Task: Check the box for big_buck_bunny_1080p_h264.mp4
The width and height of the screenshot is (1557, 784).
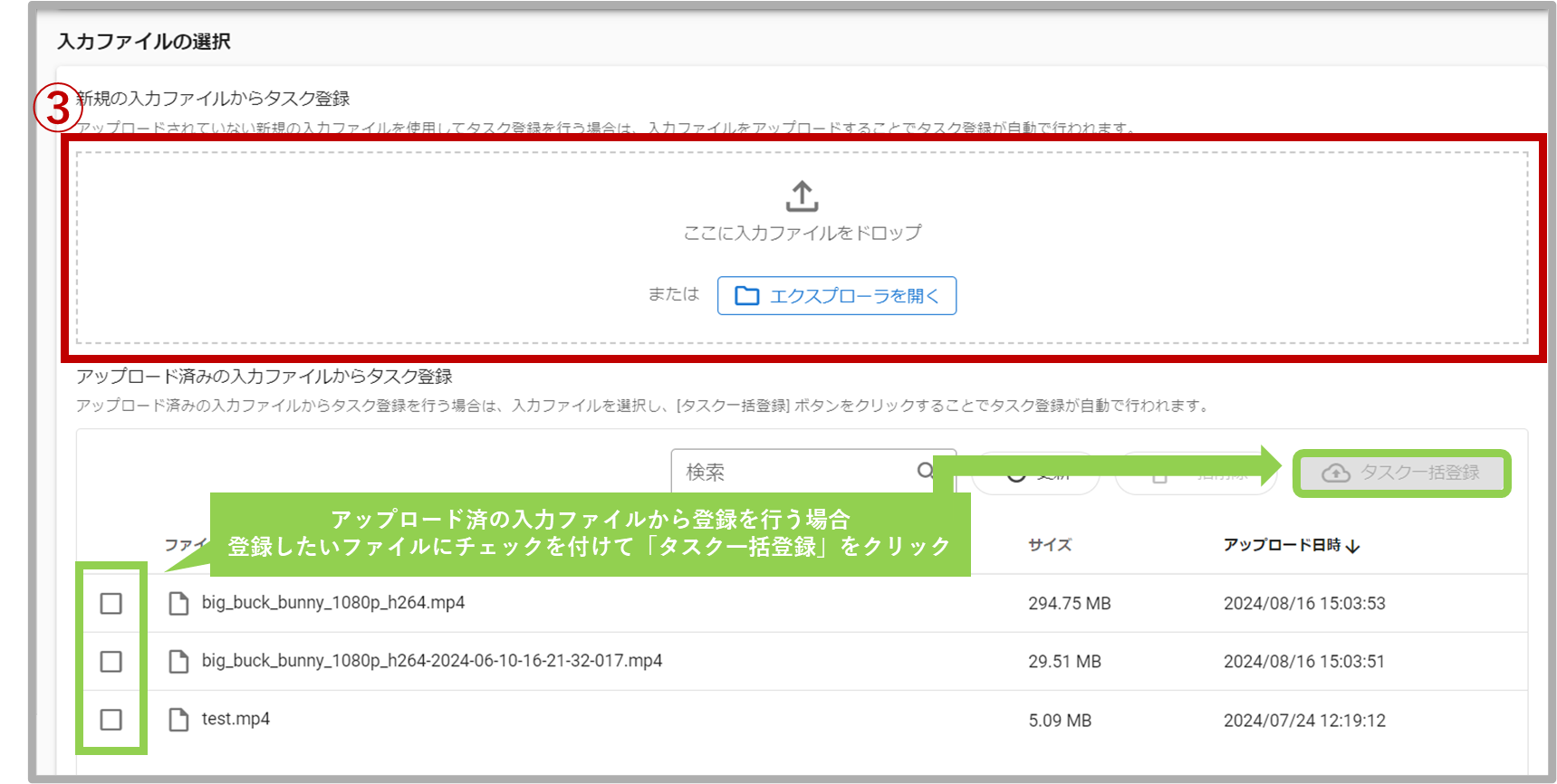Action: [111, 604]
